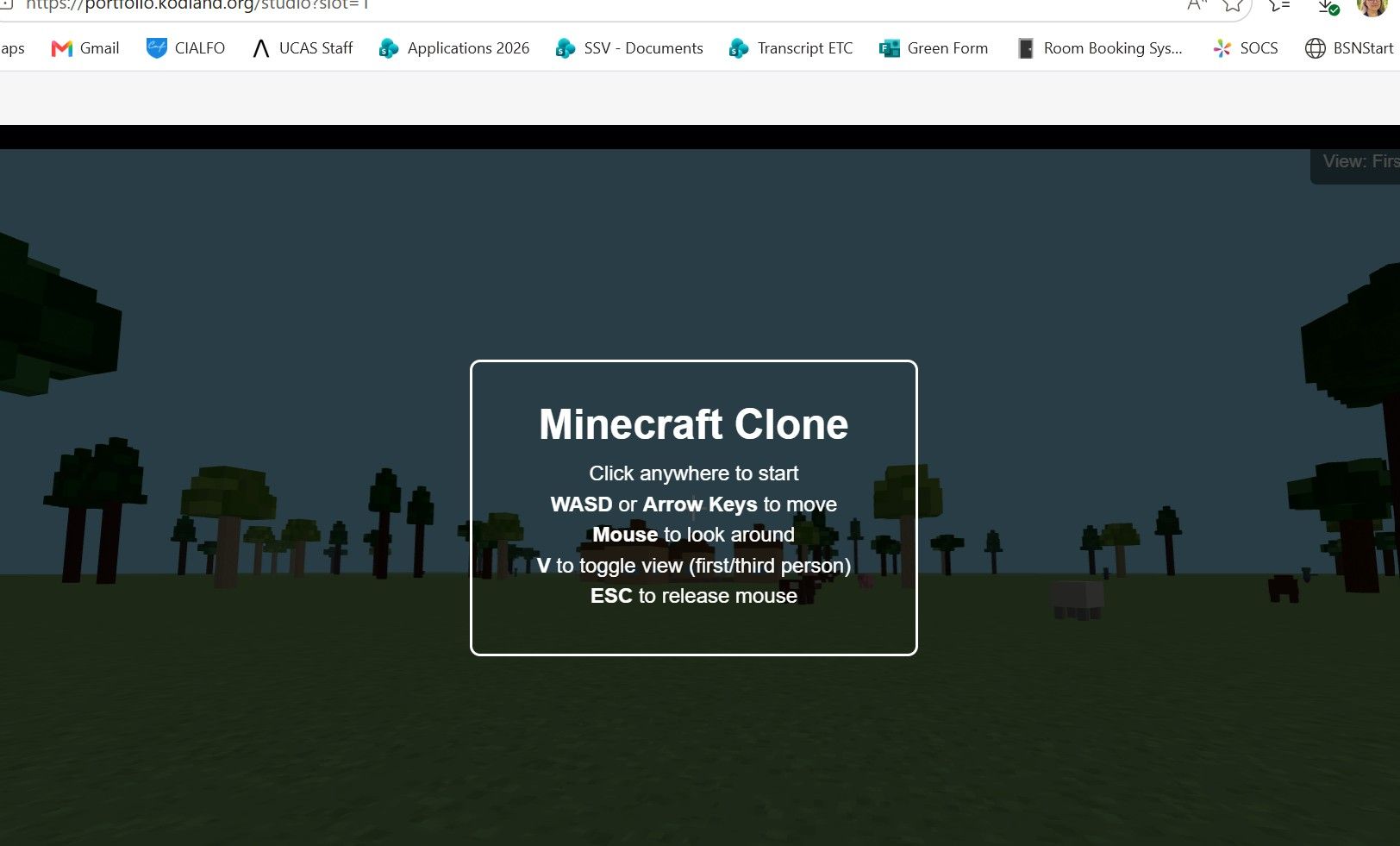This screenshot has height=846, width=1400.
Task: Click 'WASD or Arrow Keys to move' line
Action: [x=694, y=504]
